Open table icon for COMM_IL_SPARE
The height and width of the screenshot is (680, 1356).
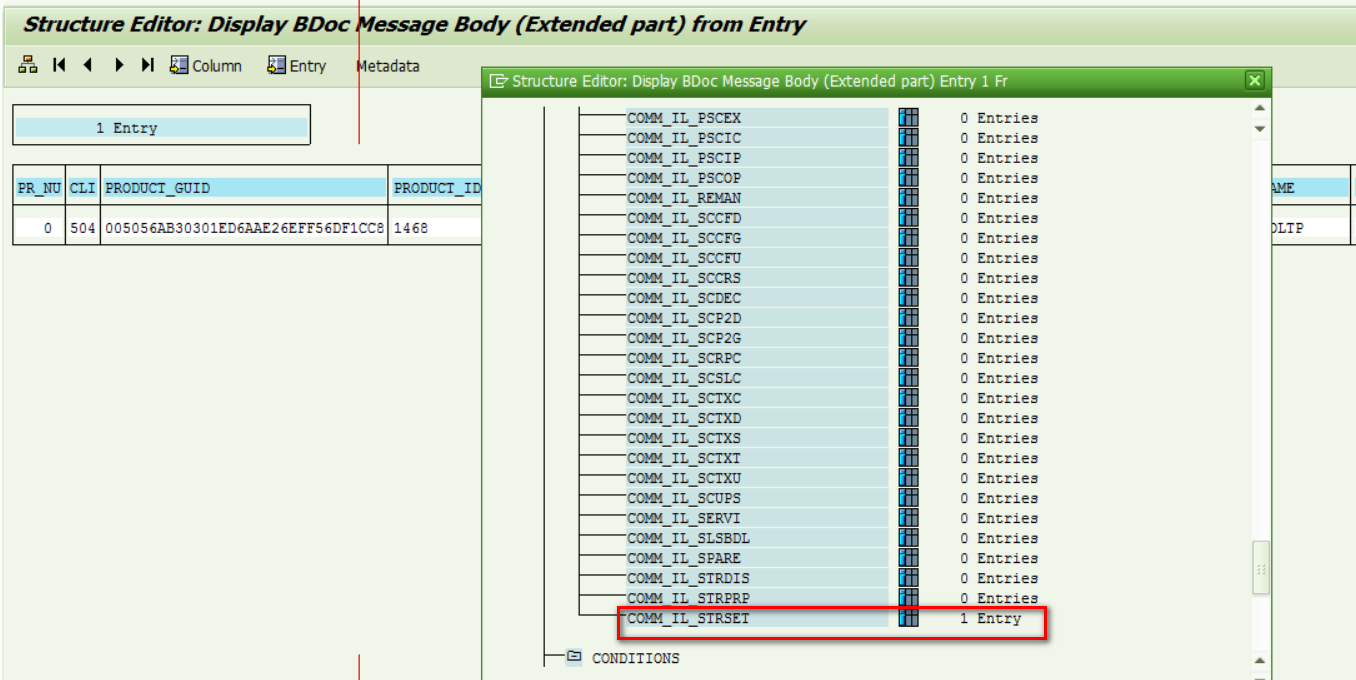[908, 558]
